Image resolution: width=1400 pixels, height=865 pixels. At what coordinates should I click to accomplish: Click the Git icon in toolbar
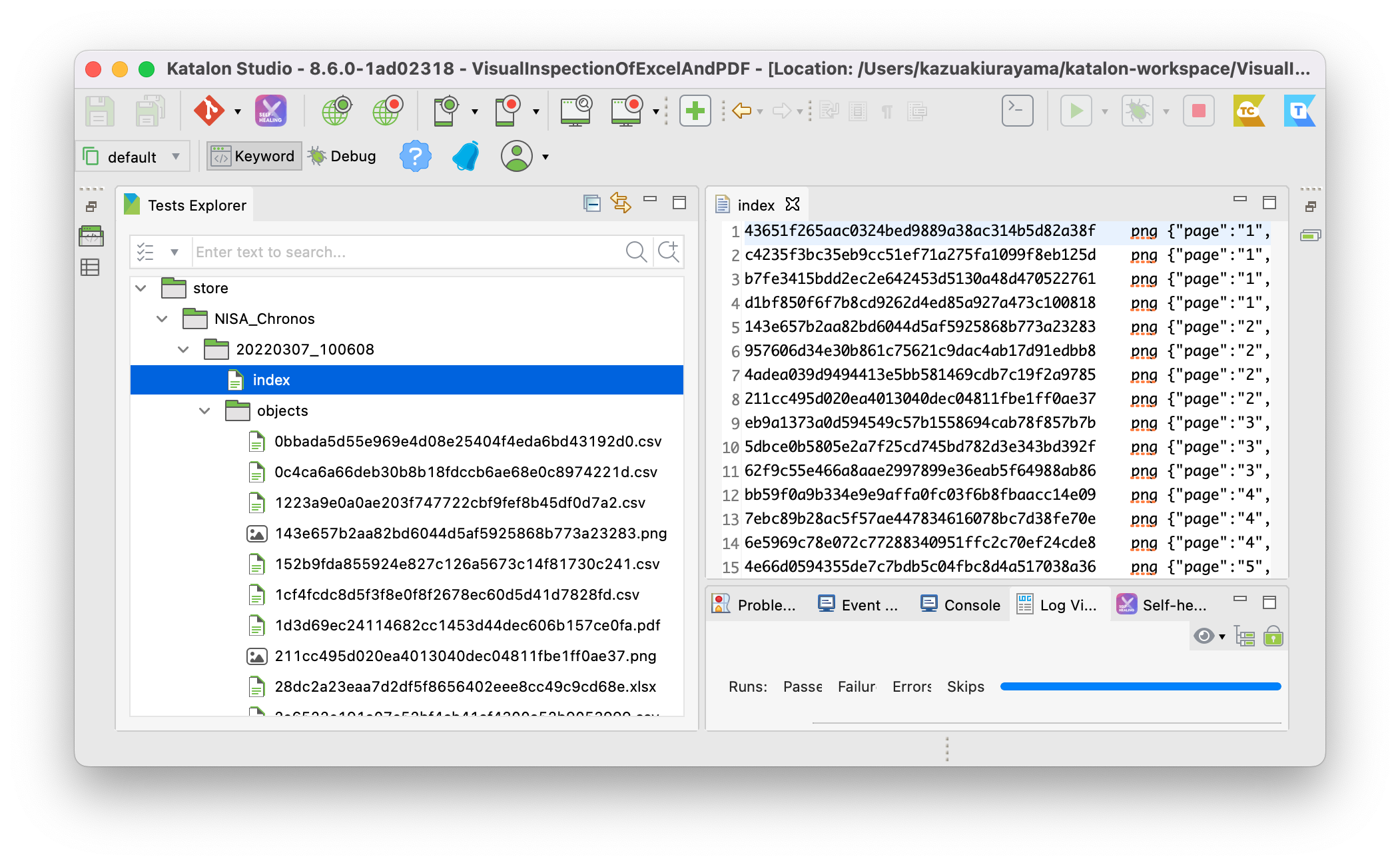click(208, 111)
